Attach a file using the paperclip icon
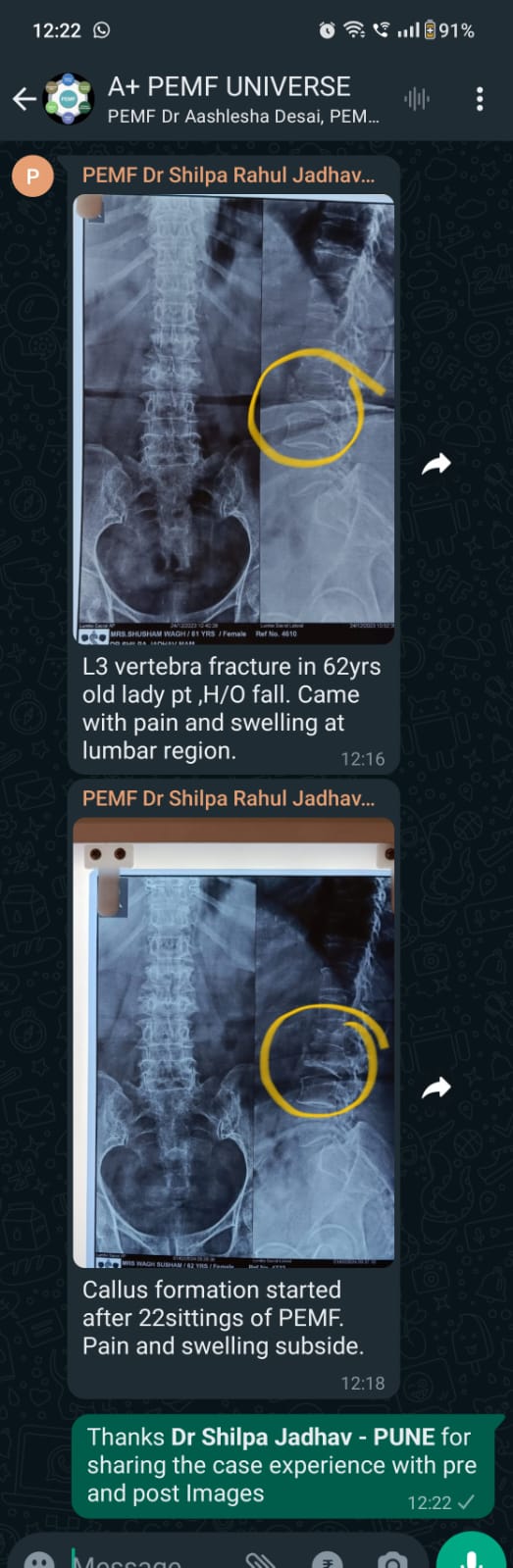 (260, 1559)
